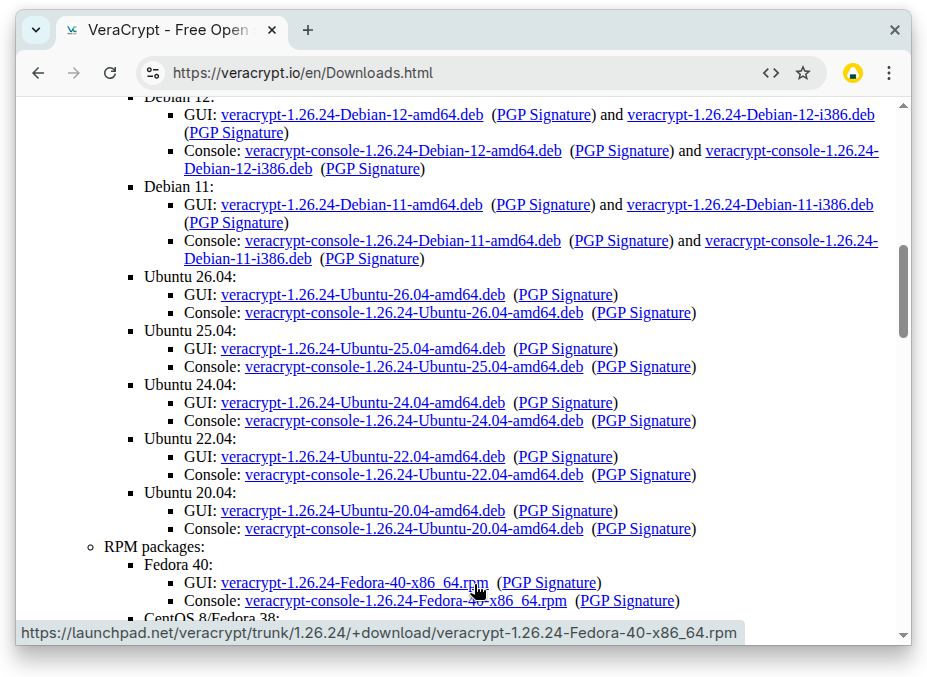Open a new tab with plus button
Screen dimensions: 927x677
(x=307, y=30)
